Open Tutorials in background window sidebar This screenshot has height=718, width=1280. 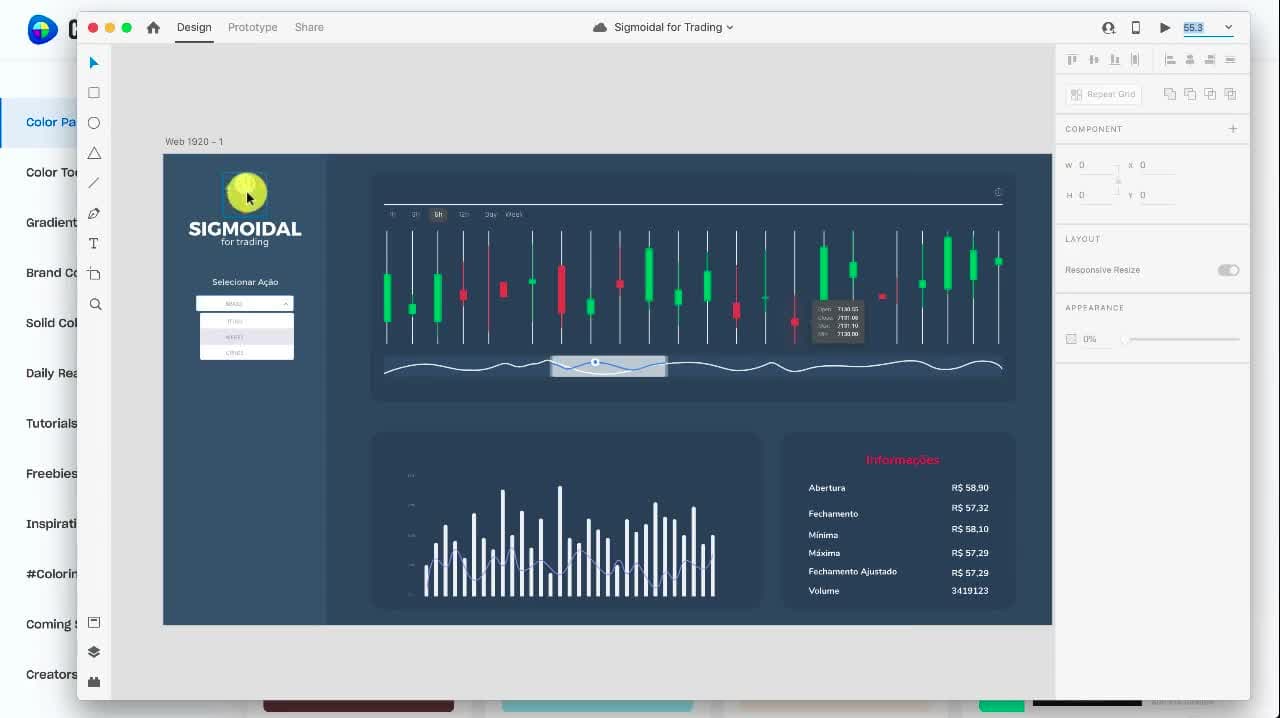[51, 423]
